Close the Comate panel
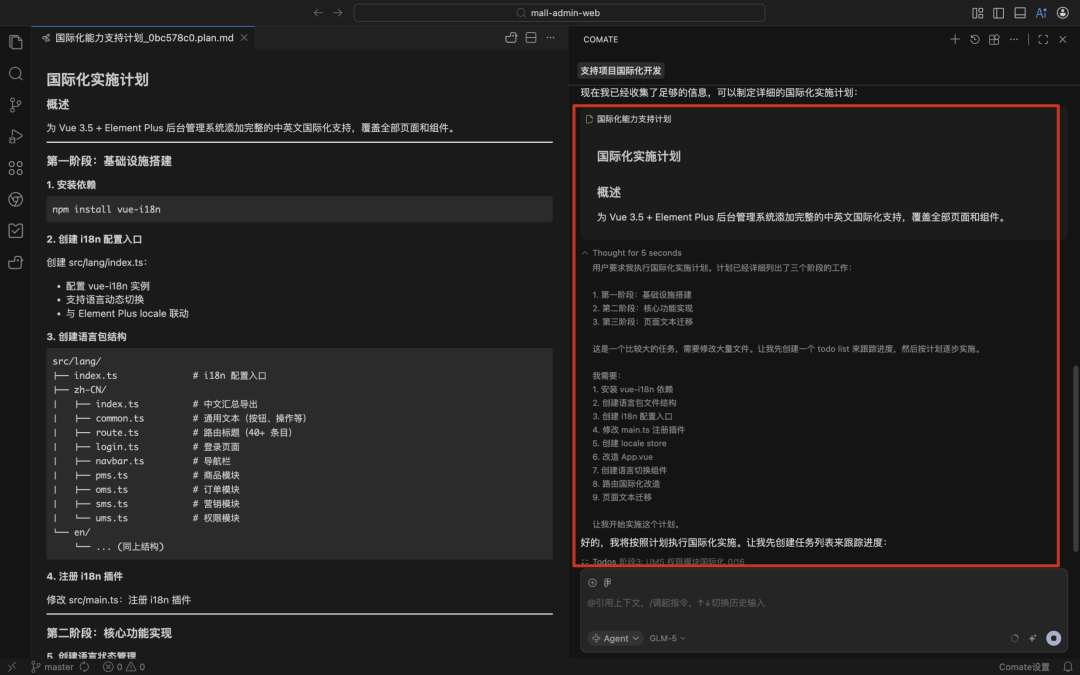 click(1063, 39)
